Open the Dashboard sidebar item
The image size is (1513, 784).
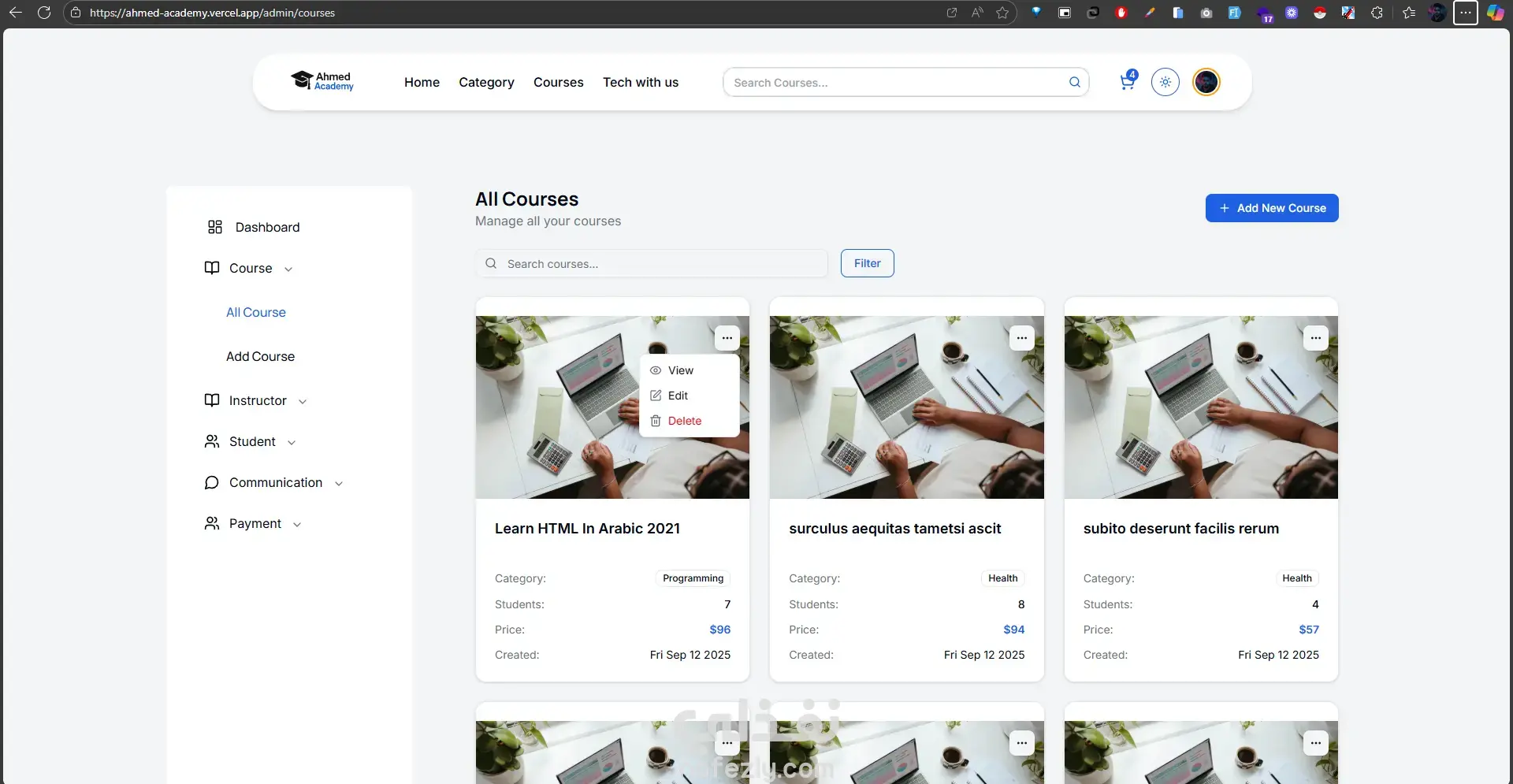(253, 227)
